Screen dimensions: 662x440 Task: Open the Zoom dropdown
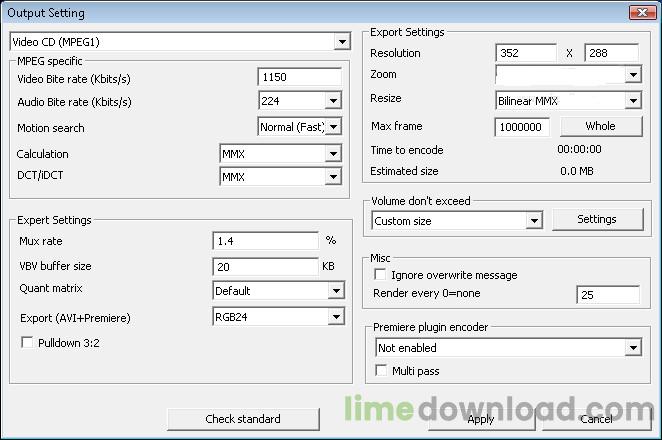632,75
